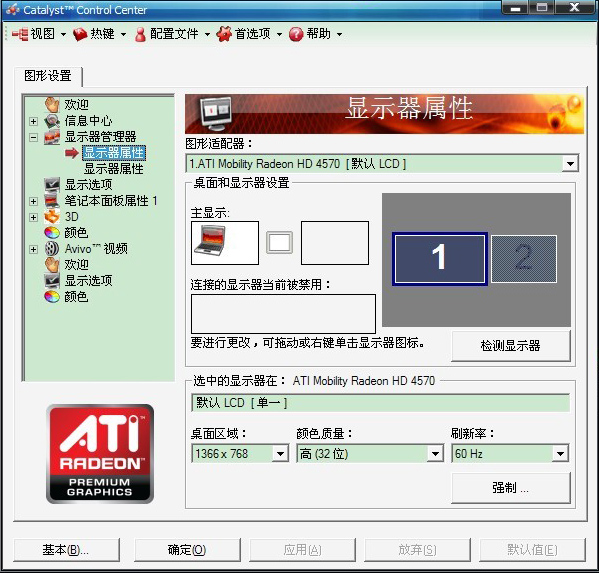The image size is (599, 573).
Task: Select the highlighted 显示器属性 tree item
Action: (113, 153)
